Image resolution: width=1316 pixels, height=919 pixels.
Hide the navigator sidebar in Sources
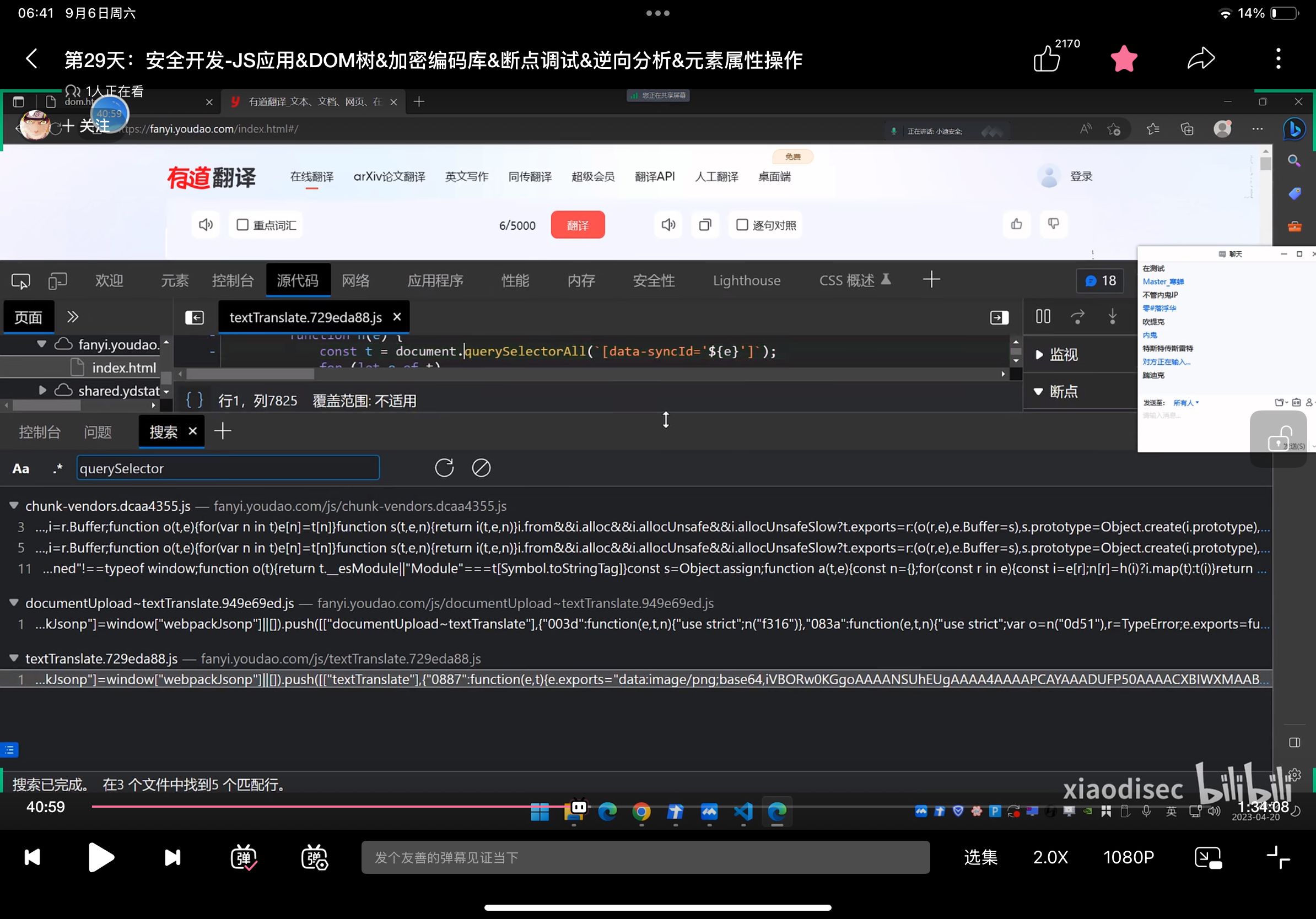(x=195, y=317)
